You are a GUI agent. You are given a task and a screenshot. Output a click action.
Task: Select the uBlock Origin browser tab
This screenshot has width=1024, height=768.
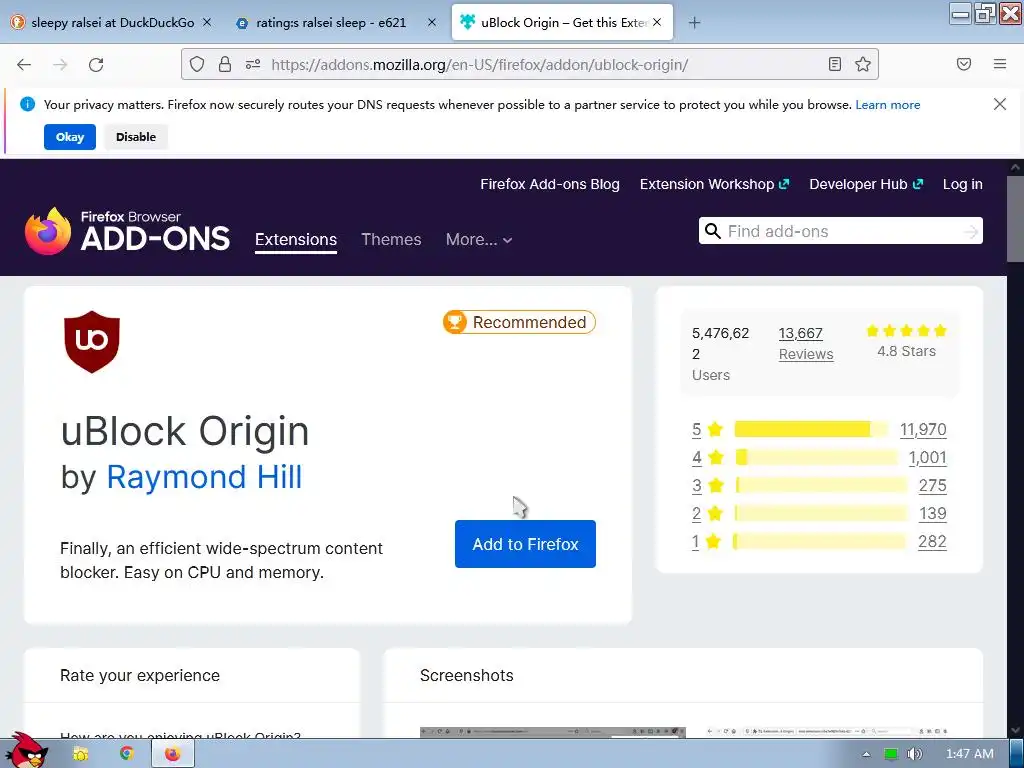tap(562, 22)
